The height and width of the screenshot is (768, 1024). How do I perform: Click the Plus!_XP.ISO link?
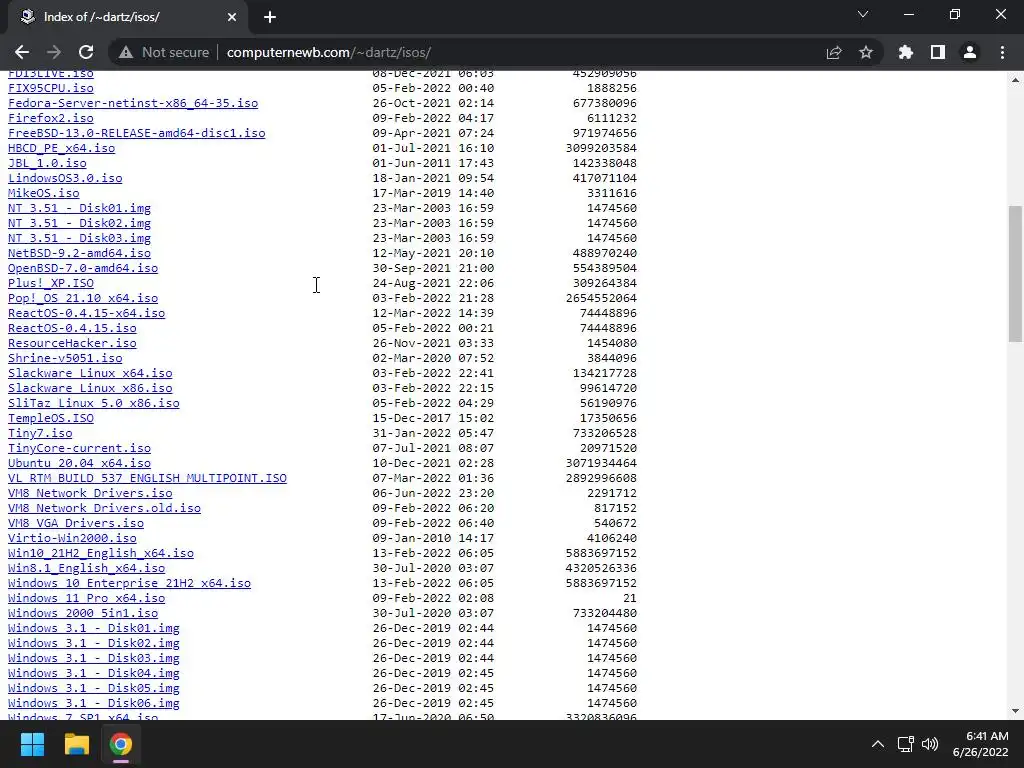click(x=51, y=283)
